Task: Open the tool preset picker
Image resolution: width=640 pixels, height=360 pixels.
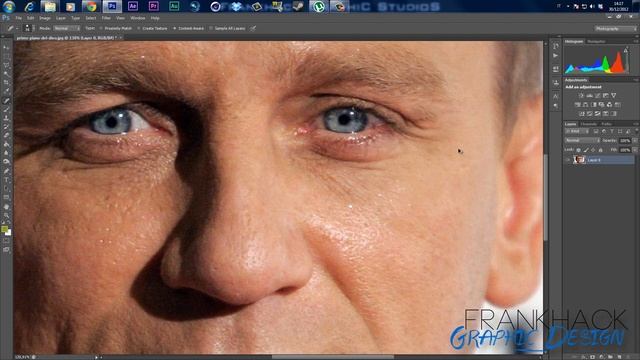Action: (12, 28)
